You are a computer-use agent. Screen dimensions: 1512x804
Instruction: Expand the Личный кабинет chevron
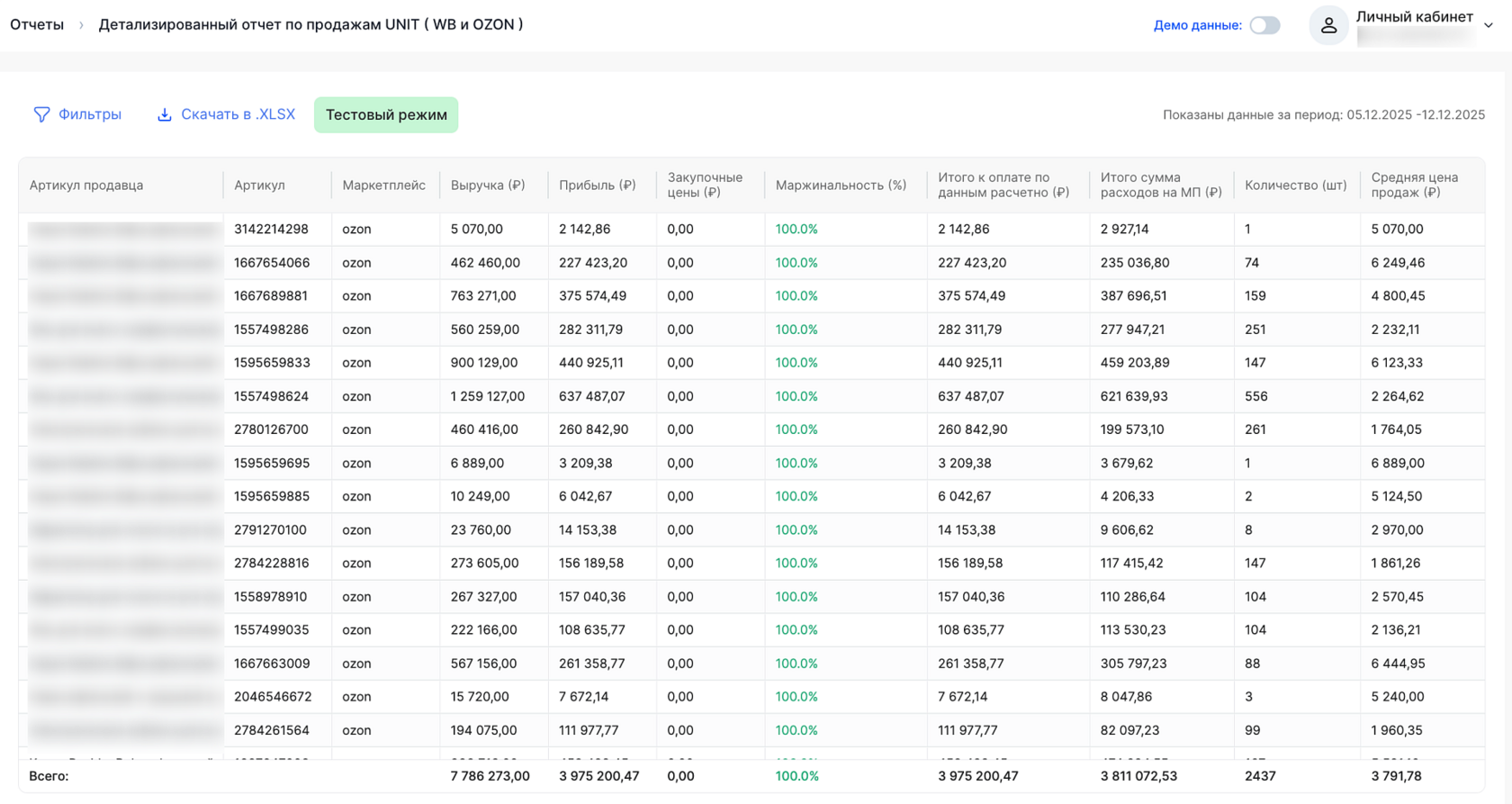tap(1489, 25)
